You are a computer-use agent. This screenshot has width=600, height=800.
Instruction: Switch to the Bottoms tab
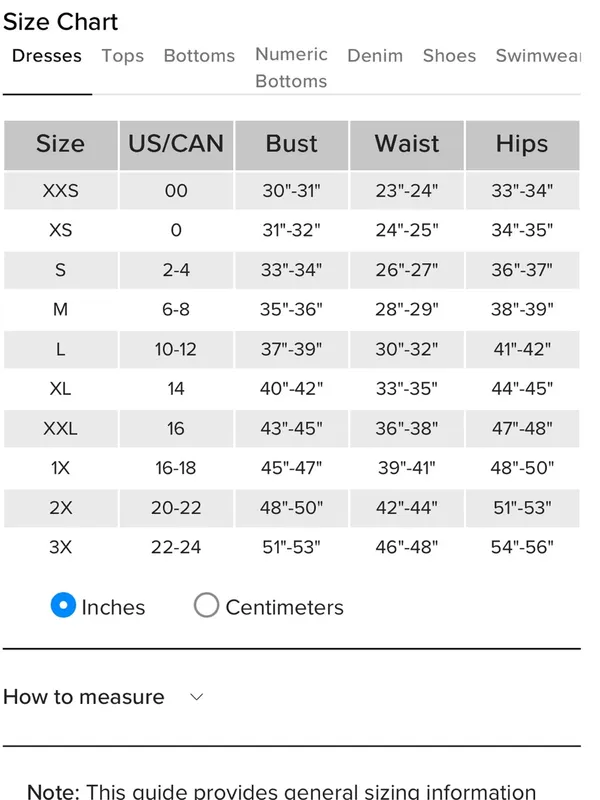199,56
